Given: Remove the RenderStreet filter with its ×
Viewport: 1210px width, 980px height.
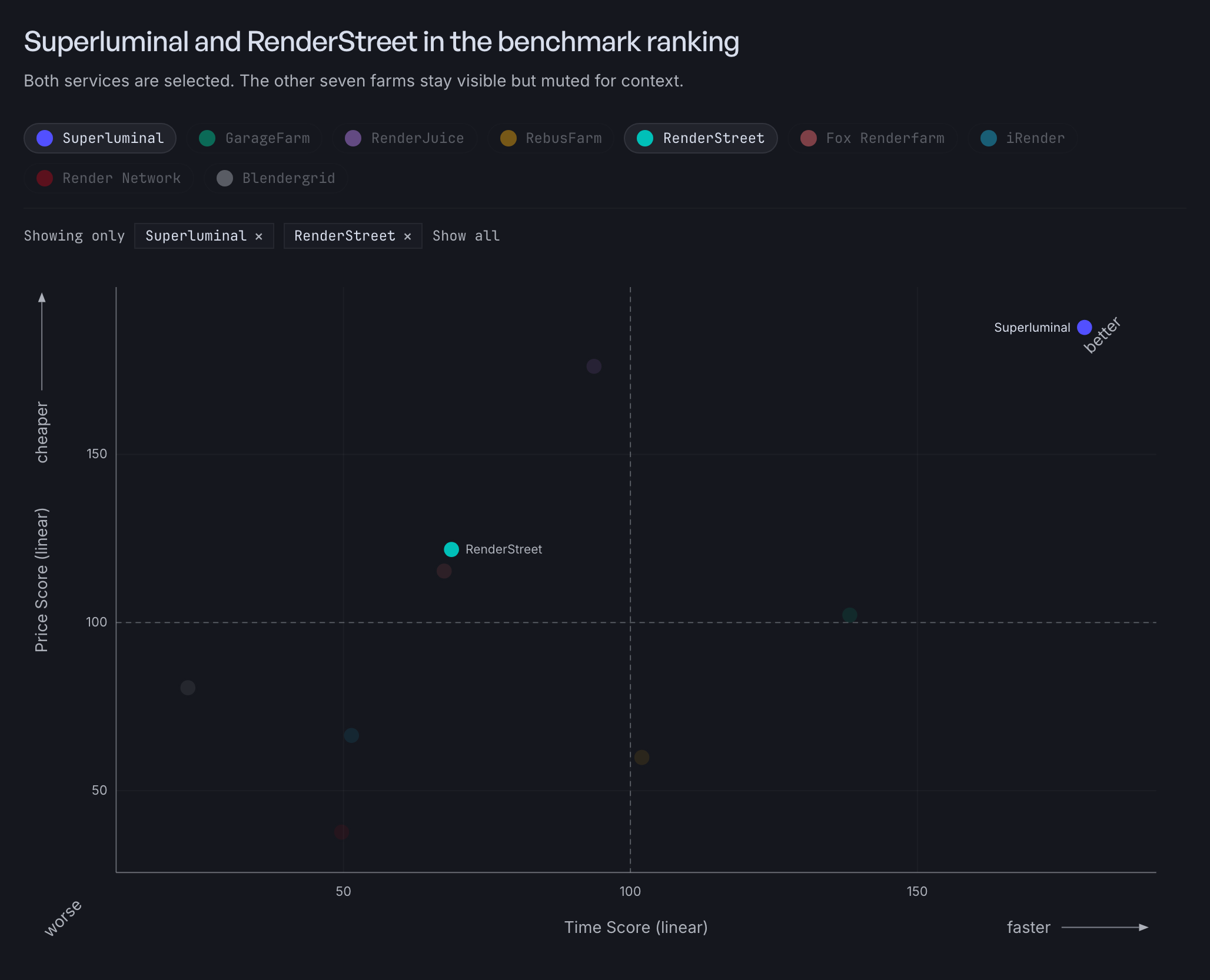Looking at the screenshot, I should [407, 236].
